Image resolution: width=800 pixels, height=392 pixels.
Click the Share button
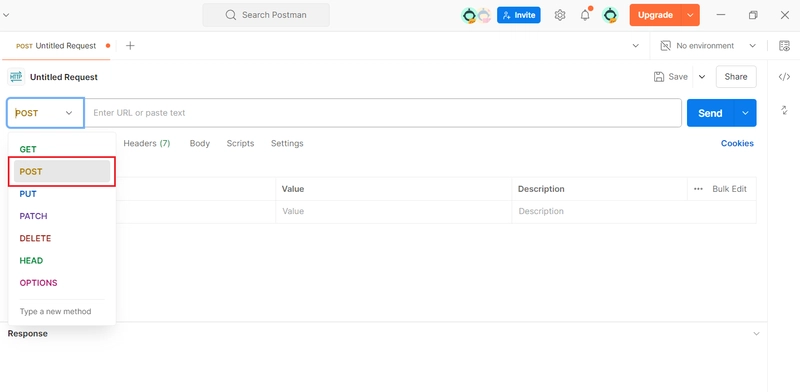(736, 77)
